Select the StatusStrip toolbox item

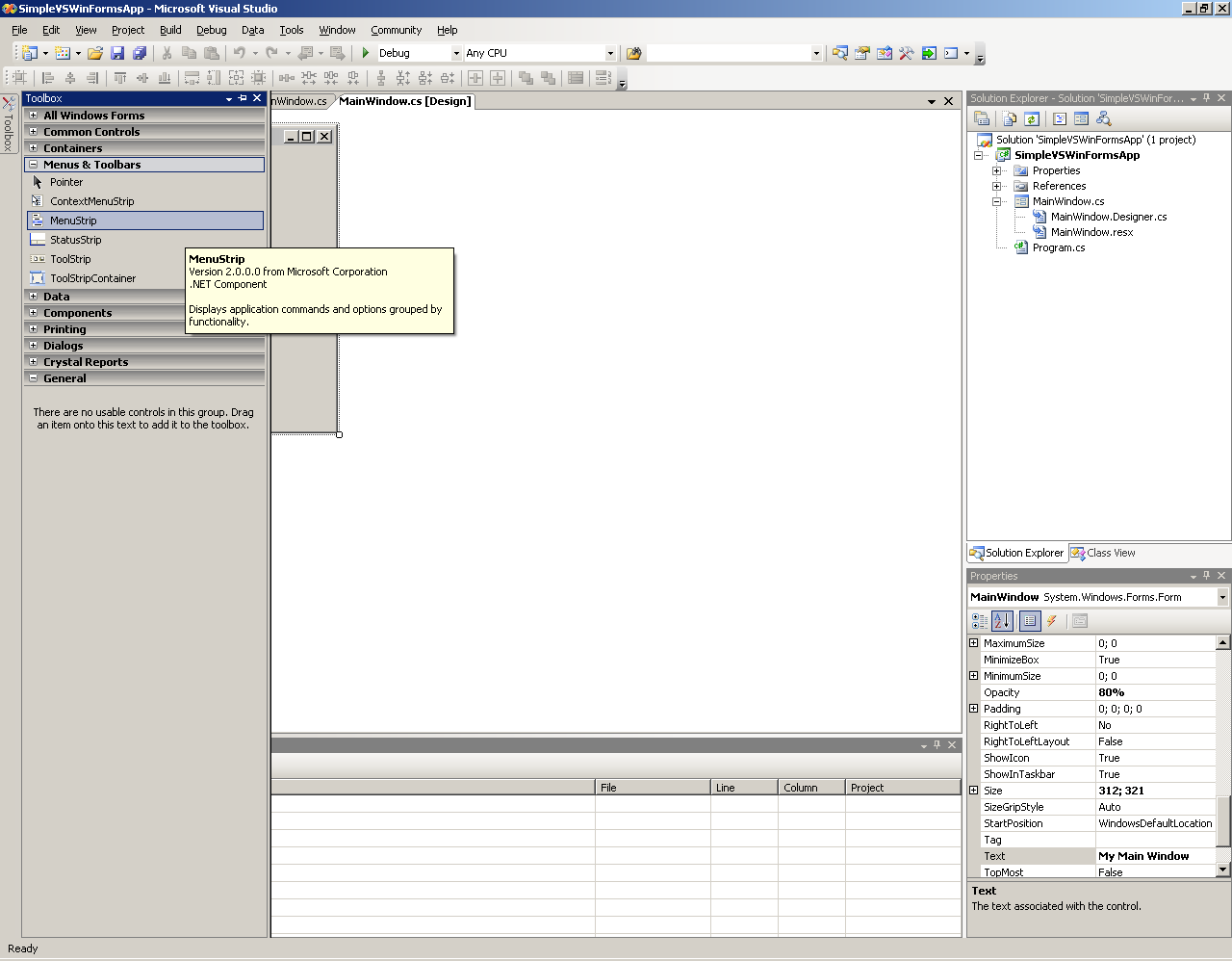(145, 240)
